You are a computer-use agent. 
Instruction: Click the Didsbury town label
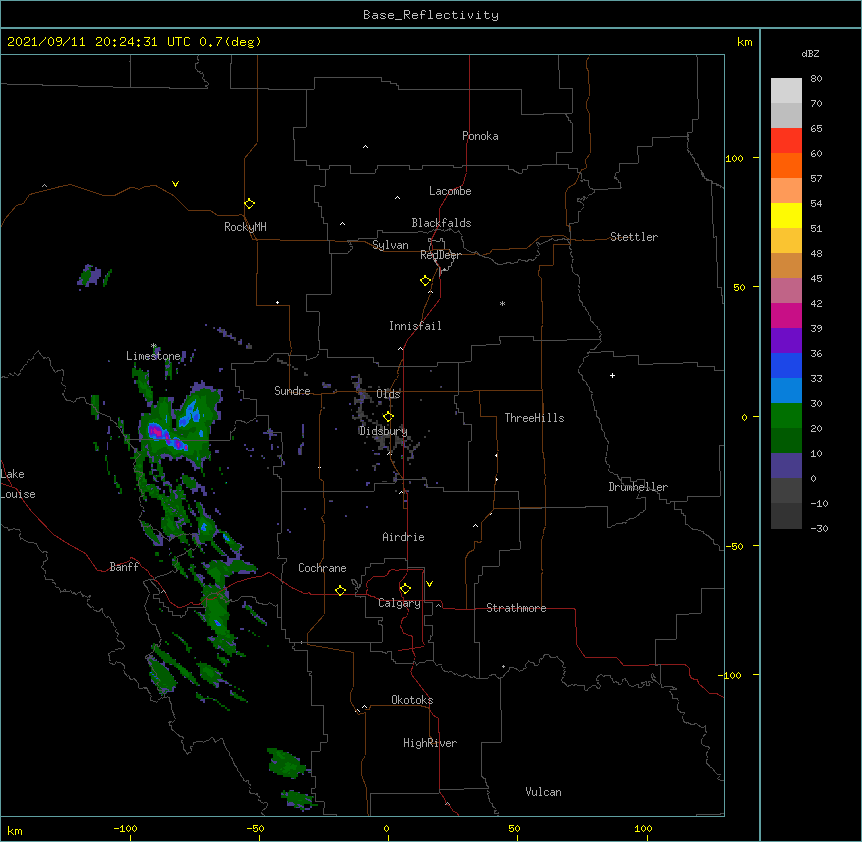point(383,431)
